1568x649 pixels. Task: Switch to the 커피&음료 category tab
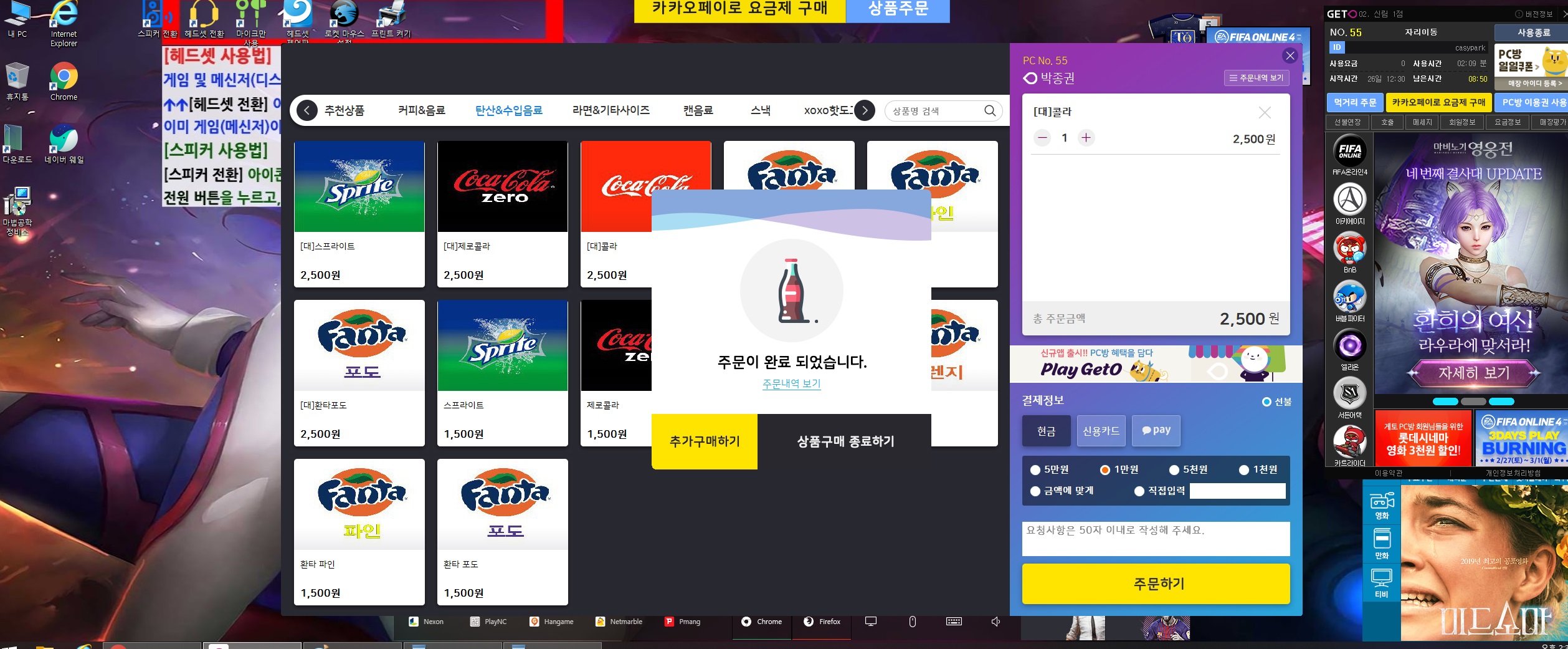[x=422, y=111]
